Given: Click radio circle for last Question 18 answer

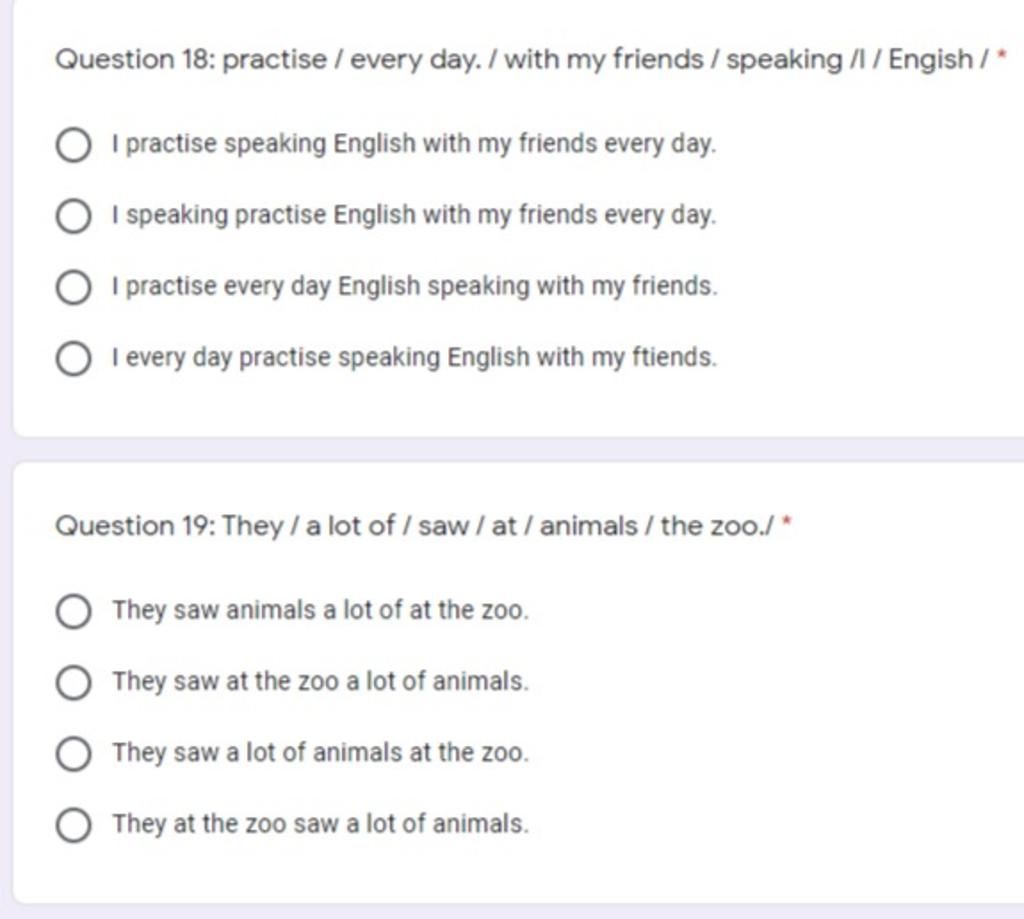Looking at the screenshot, I should [x=73, y=359].
